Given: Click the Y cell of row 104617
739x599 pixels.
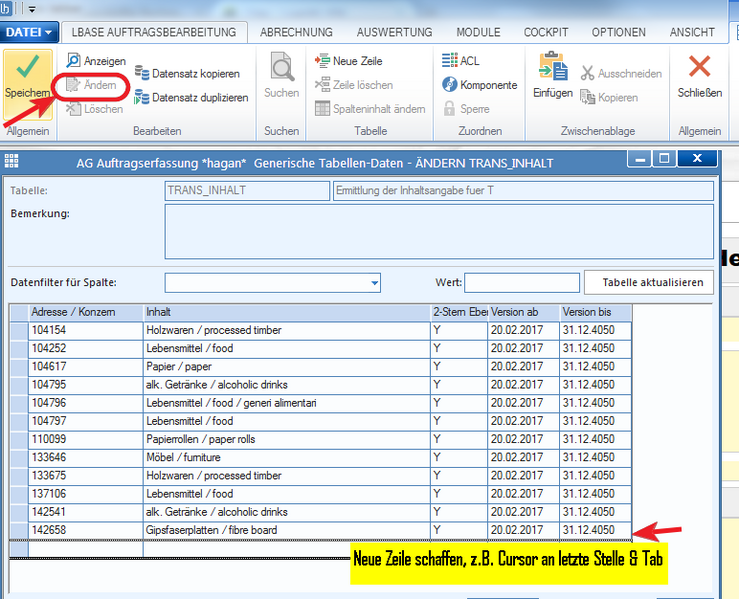Looking at the screenshot, I should pyautogui.click(x=460, y=367).
